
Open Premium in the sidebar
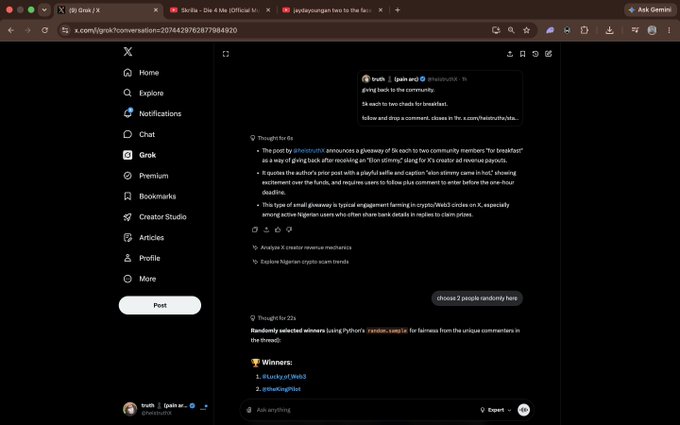click(146, 176)
